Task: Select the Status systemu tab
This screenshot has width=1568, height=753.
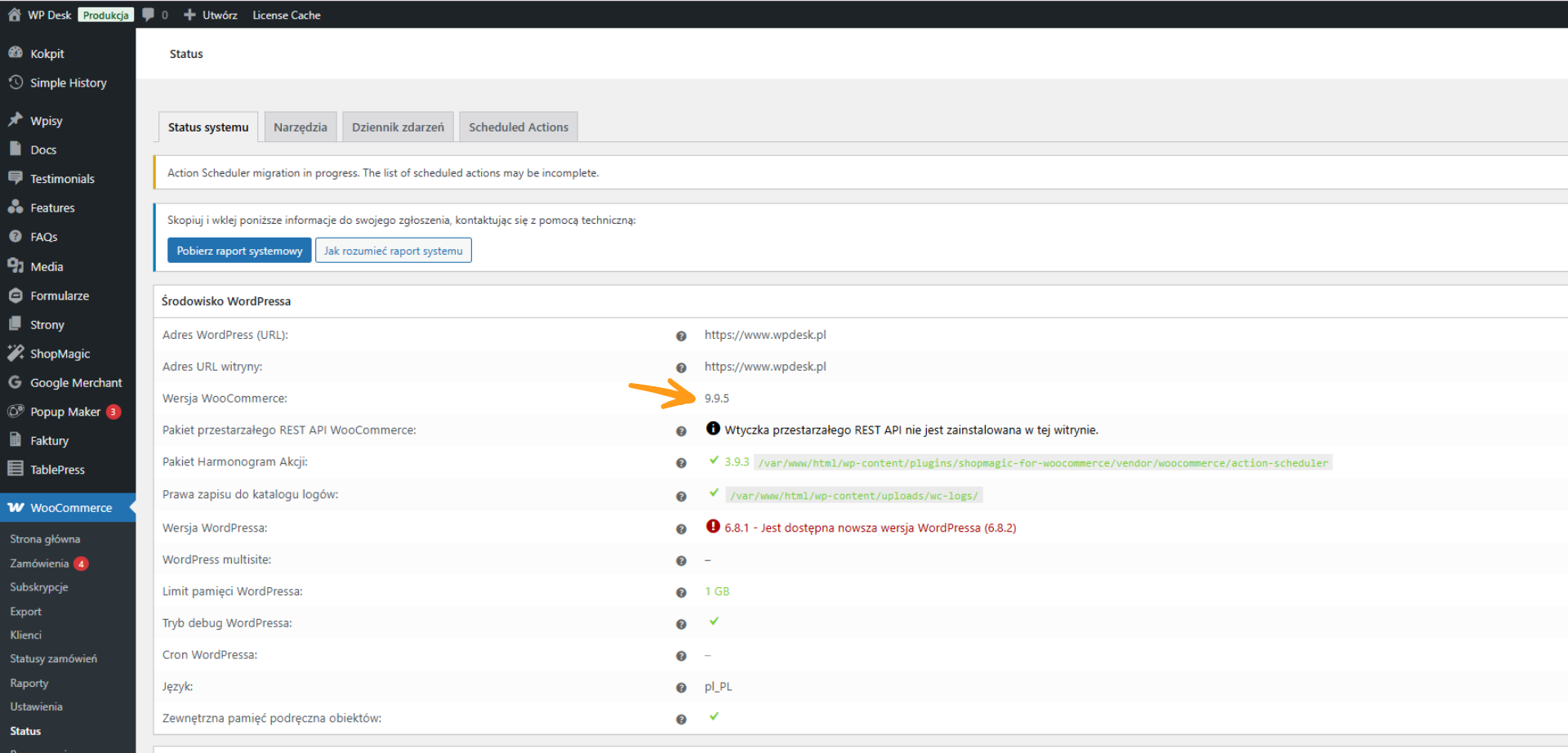Action: [x=208, y=127]
